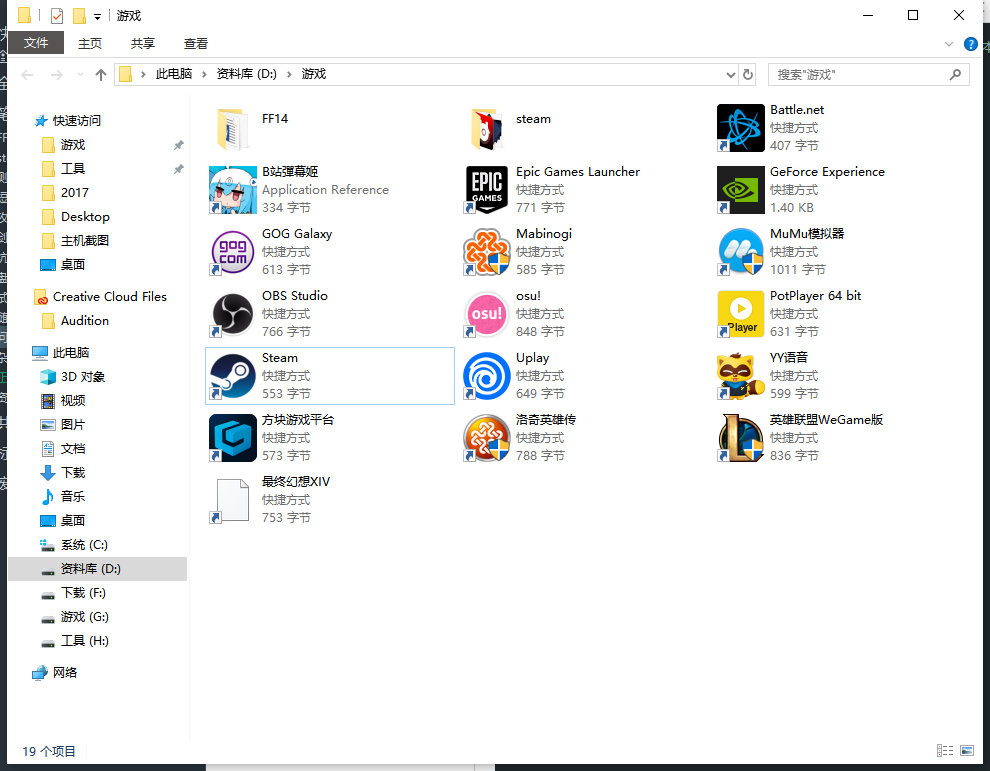The image size is (990, 771).
Task: Select the 方块游戏平台 shortcut icon
Action: click(x=232, y=438)
